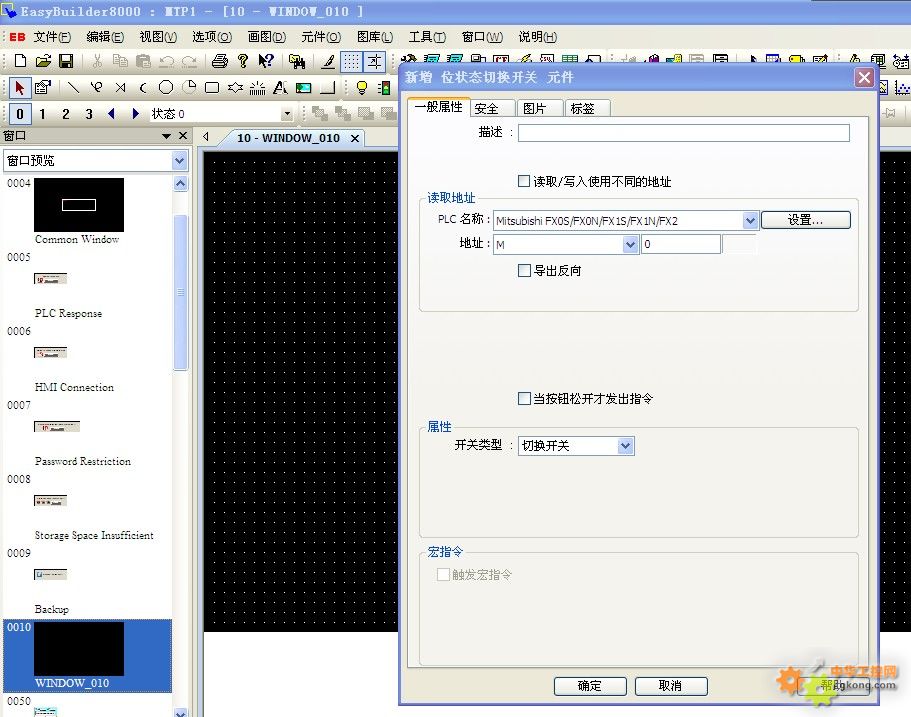The height and width of the screenshot is (717, 911).
Task: Click the window list scrollbar up arrow
Action: (180, 184)
